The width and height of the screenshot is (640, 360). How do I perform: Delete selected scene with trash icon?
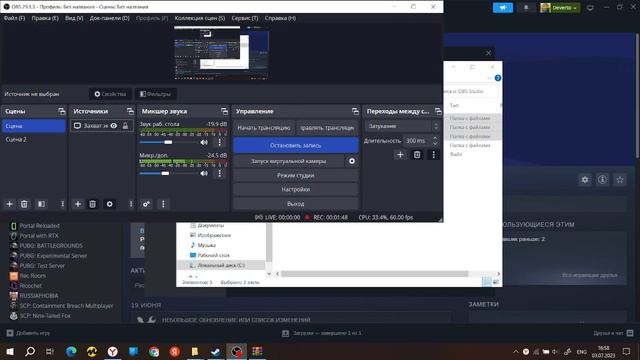(x=24, y=204)
